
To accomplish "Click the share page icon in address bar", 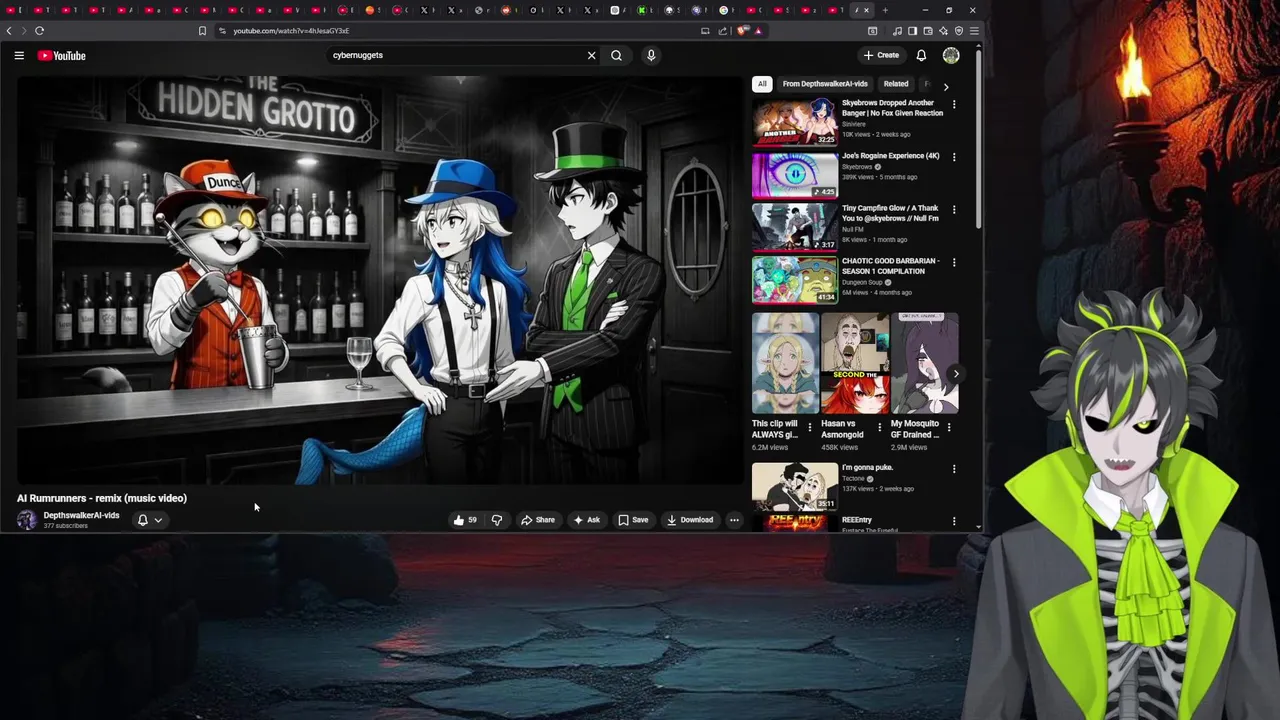I will [x=722, y=31].
